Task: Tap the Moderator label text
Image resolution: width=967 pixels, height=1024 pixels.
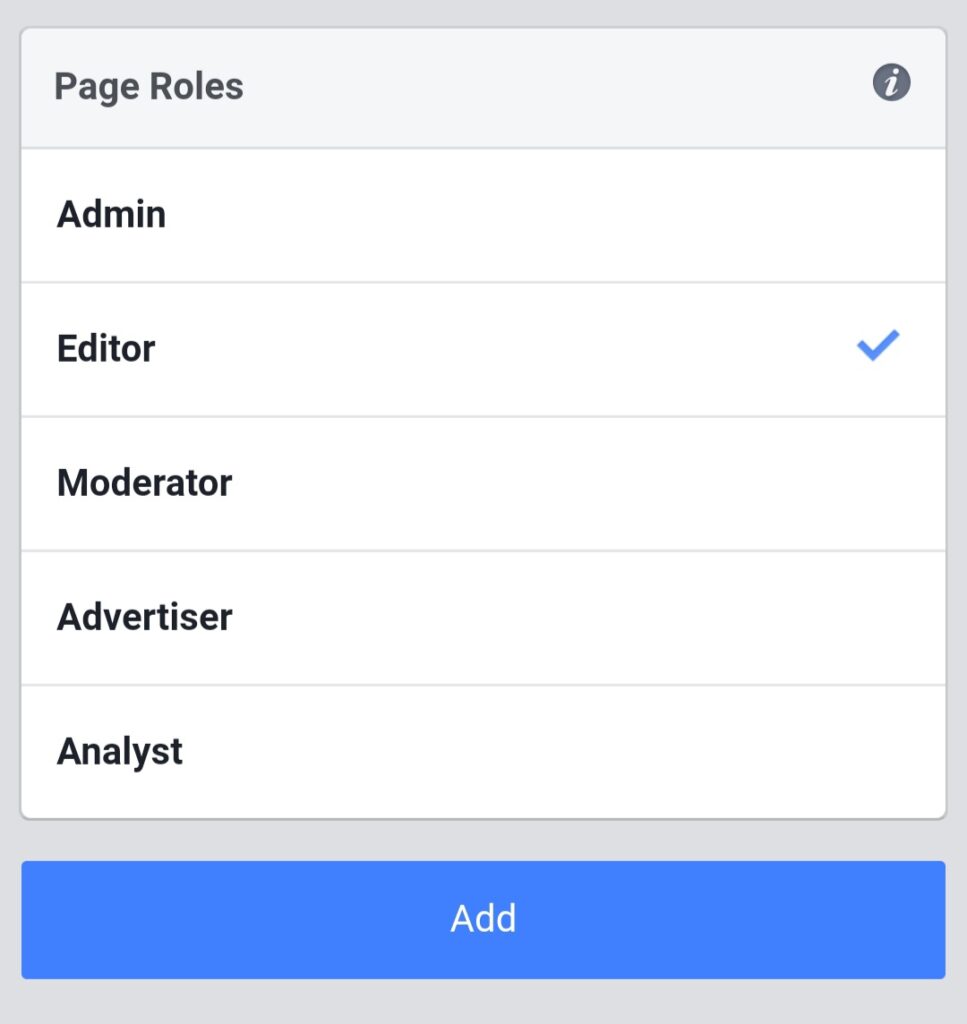Action: (144, 483)
